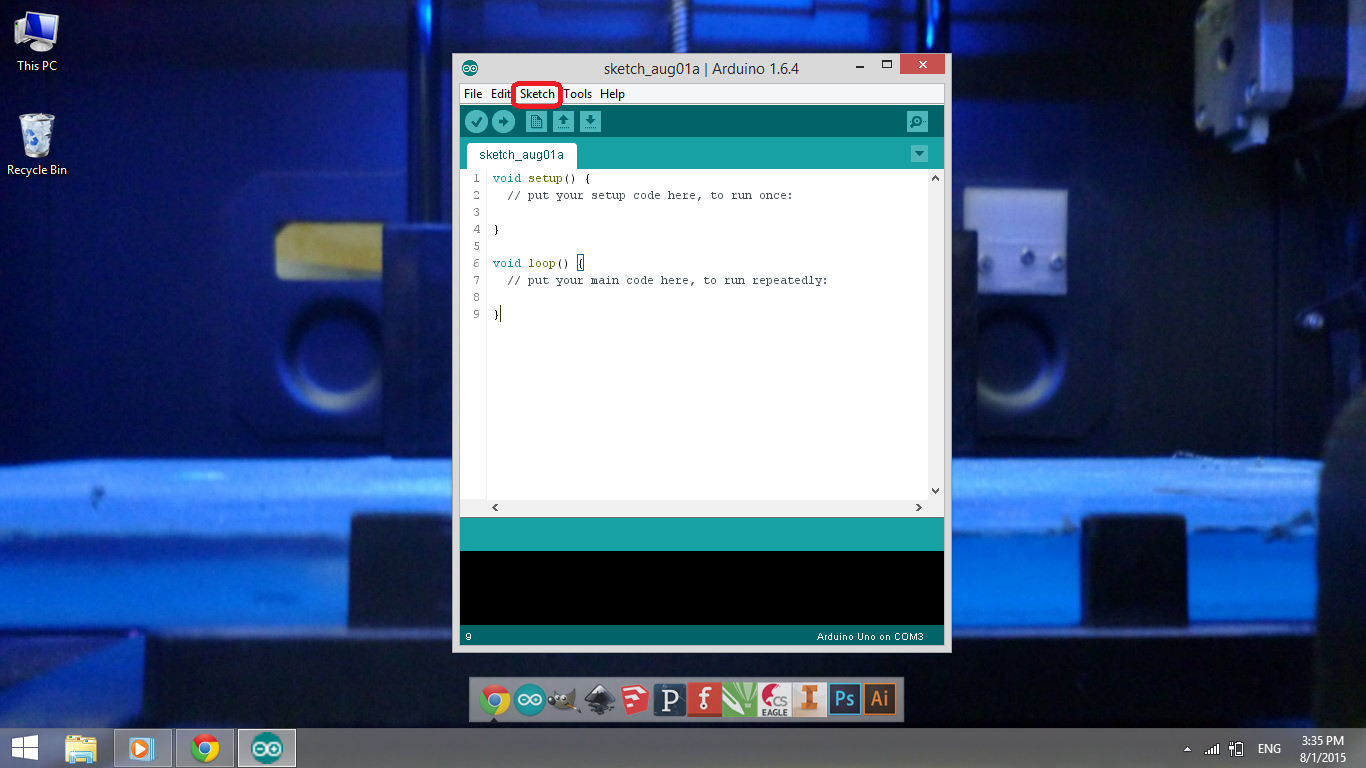Launch Photoshop from the desktop dock
1366x768 pixels.
click(843, 700)
